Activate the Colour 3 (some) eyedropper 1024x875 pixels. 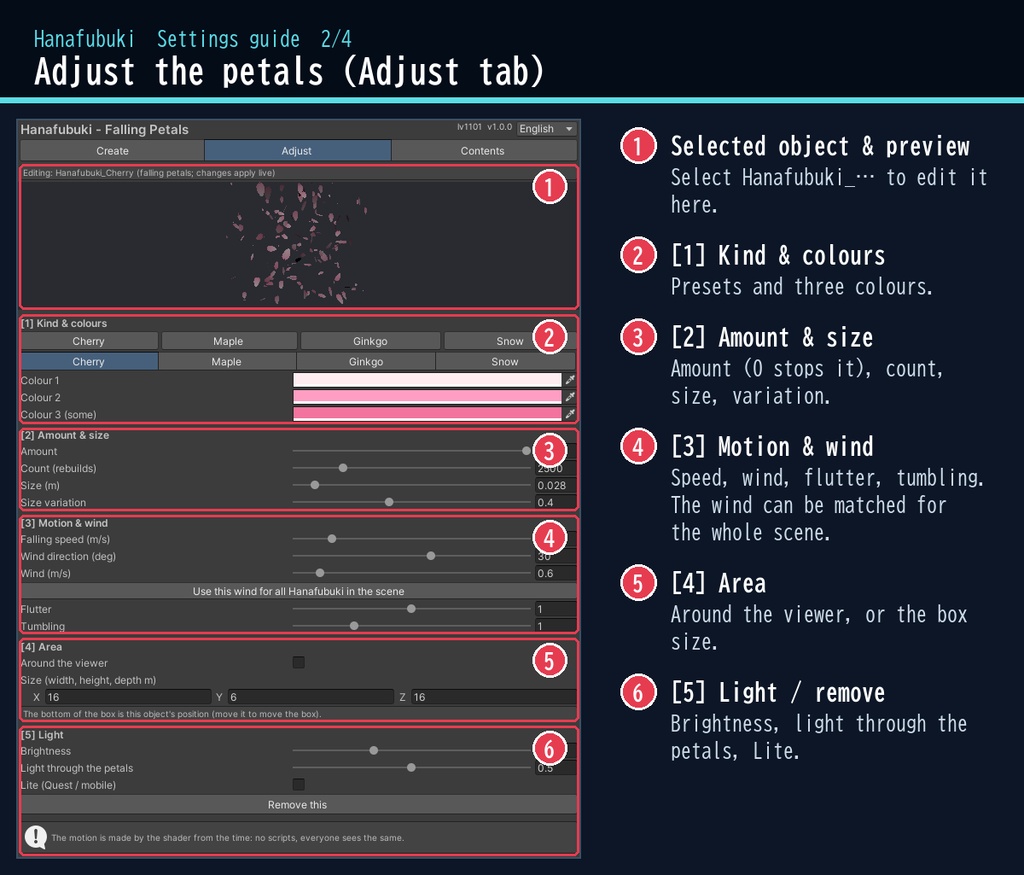pos(570,413)
